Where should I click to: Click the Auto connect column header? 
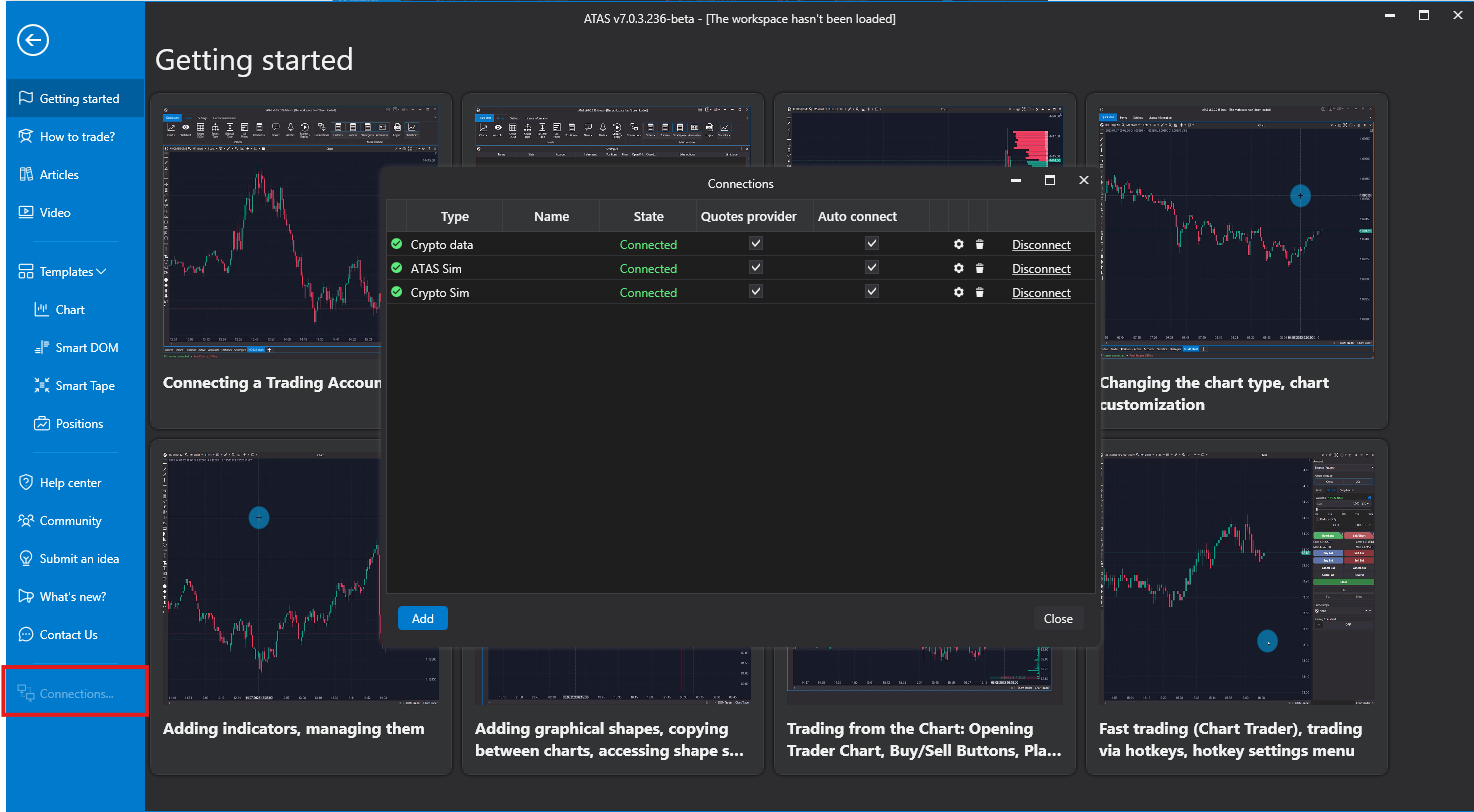(857, 216)
